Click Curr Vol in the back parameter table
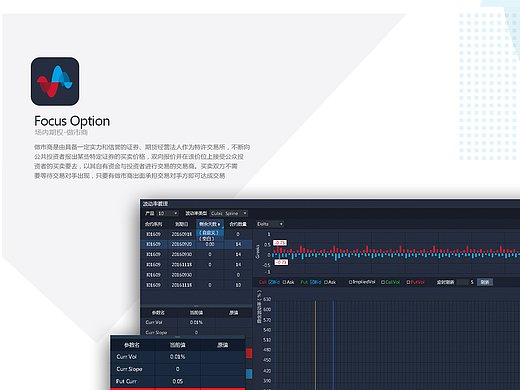Screen dimensions: 520x390 pyautogui.click(x=154, y=322)
